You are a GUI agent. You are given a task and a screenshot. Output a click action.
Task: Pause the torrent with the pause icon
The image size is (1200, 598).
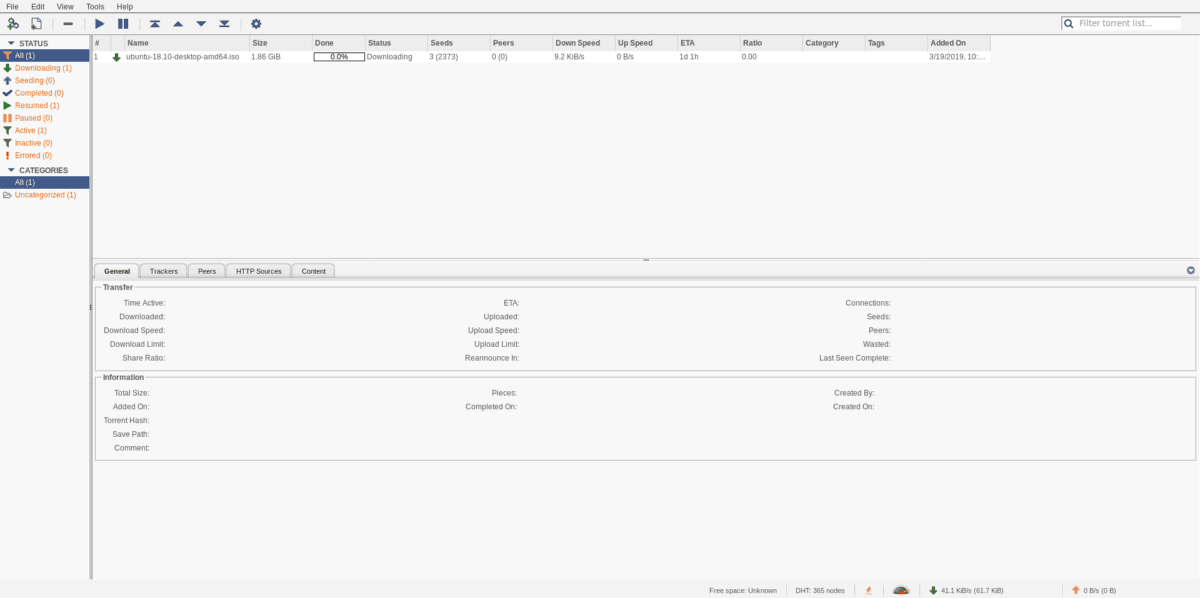(x=123, y=23)
